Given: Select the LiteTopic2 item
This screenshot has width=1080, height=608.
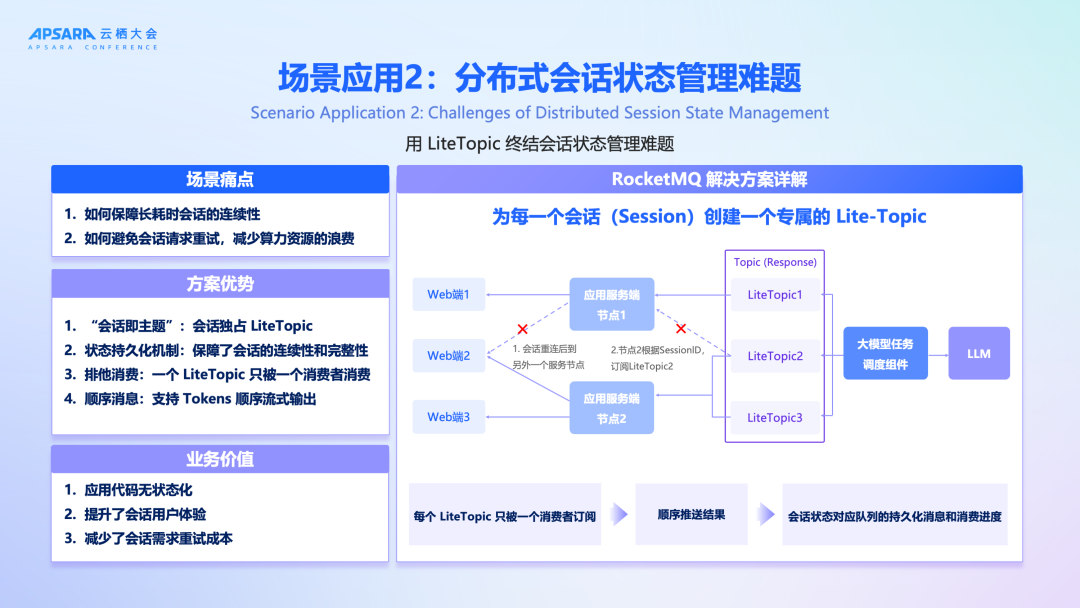Looking at the screenshot, I should [775, 355].
